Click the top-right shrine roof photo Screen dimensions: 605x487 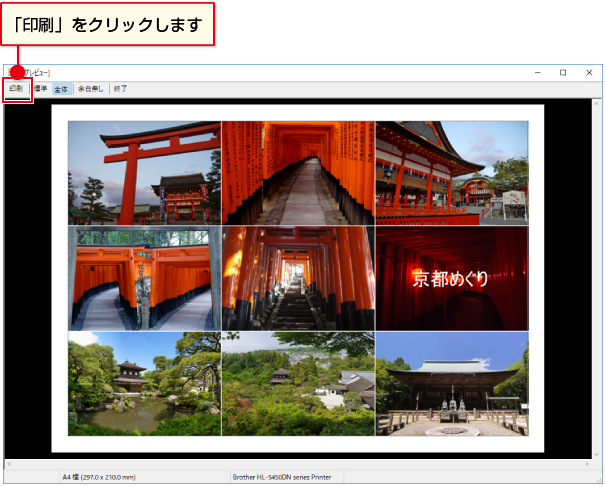[x=452, y=172]
